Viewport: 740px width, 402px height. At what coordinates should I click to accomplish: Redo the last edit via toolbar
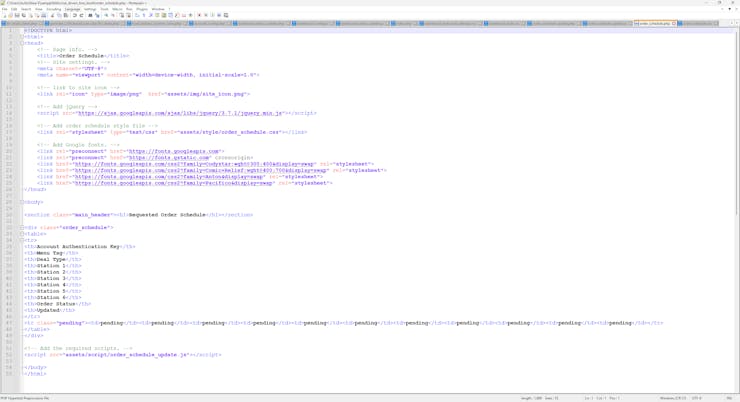(x=81, y=15)
